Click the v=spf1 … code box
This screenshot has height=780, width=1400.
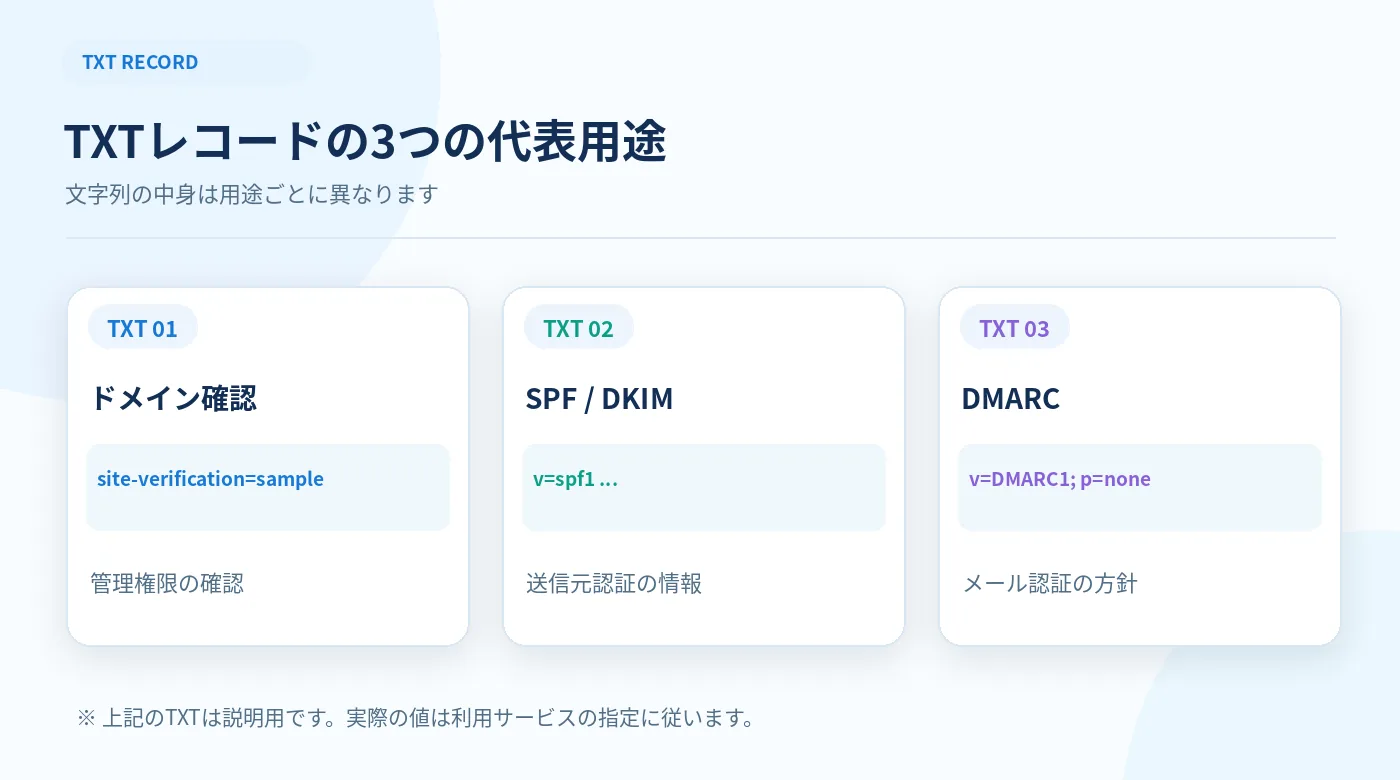click(x=704, y=487)
